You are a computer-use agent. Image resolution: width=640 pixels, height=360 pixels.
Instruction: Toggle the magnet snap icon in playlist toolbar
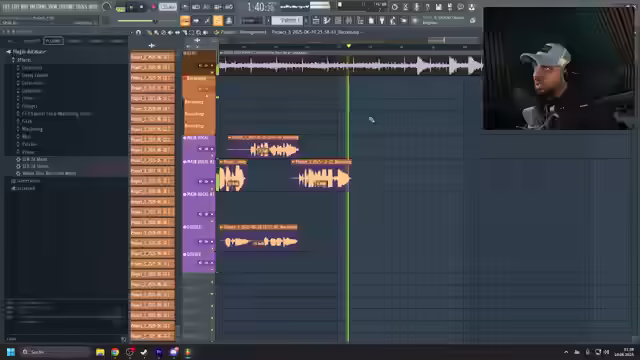pos(138,32)
